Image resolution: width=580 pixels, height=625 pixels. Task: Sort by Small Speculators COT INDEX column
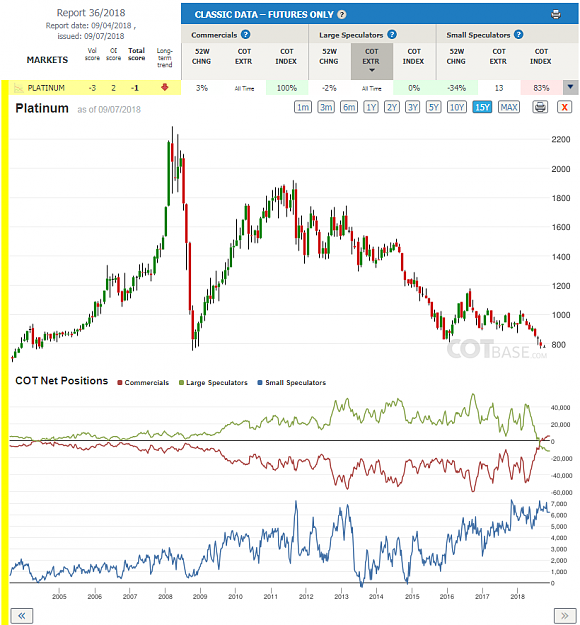tap(541, 56)
